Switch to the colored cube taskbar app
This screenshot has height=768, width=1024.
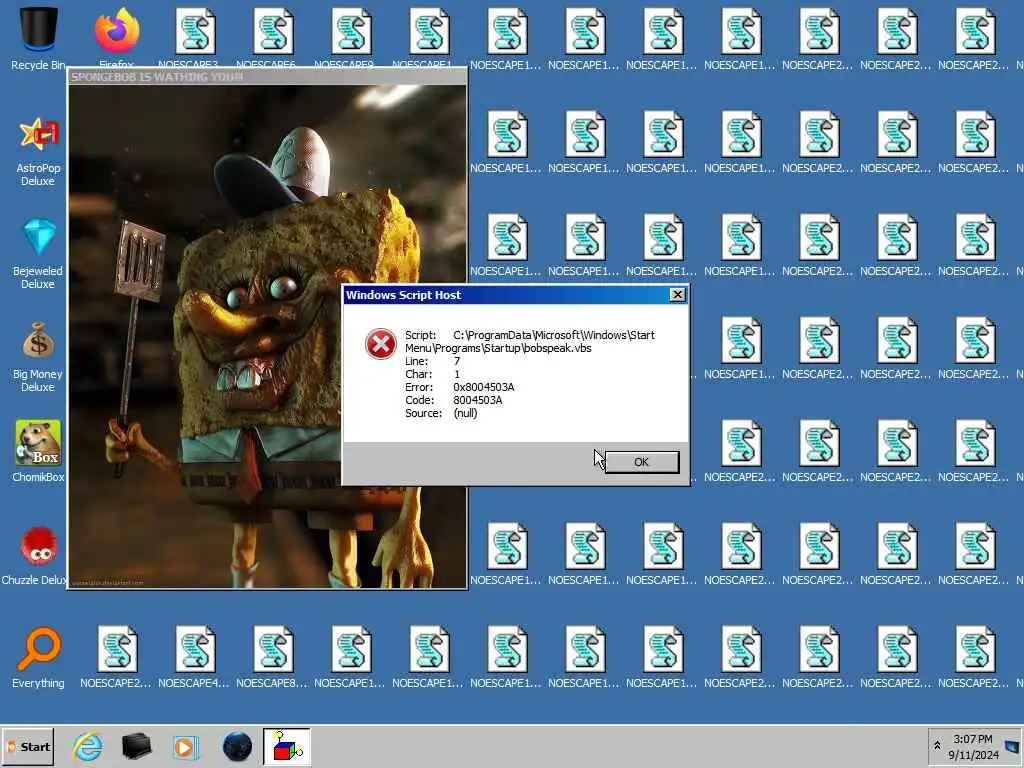(287, 746)
